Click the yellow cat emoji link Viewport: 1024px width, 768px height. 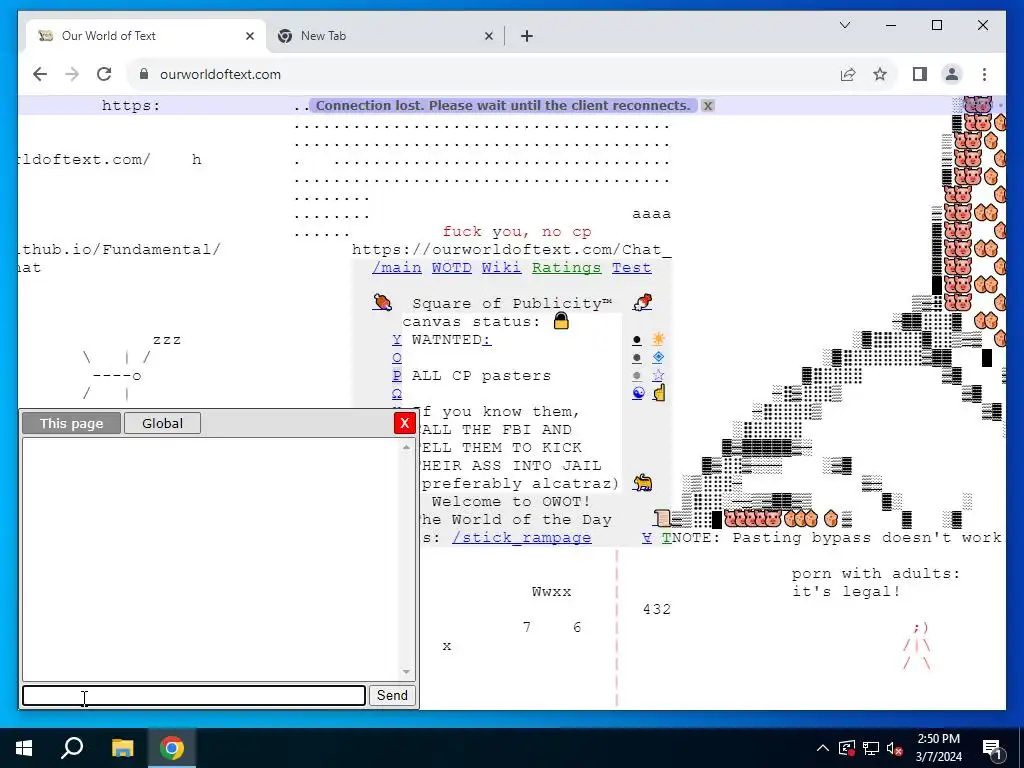coord(643,483)
